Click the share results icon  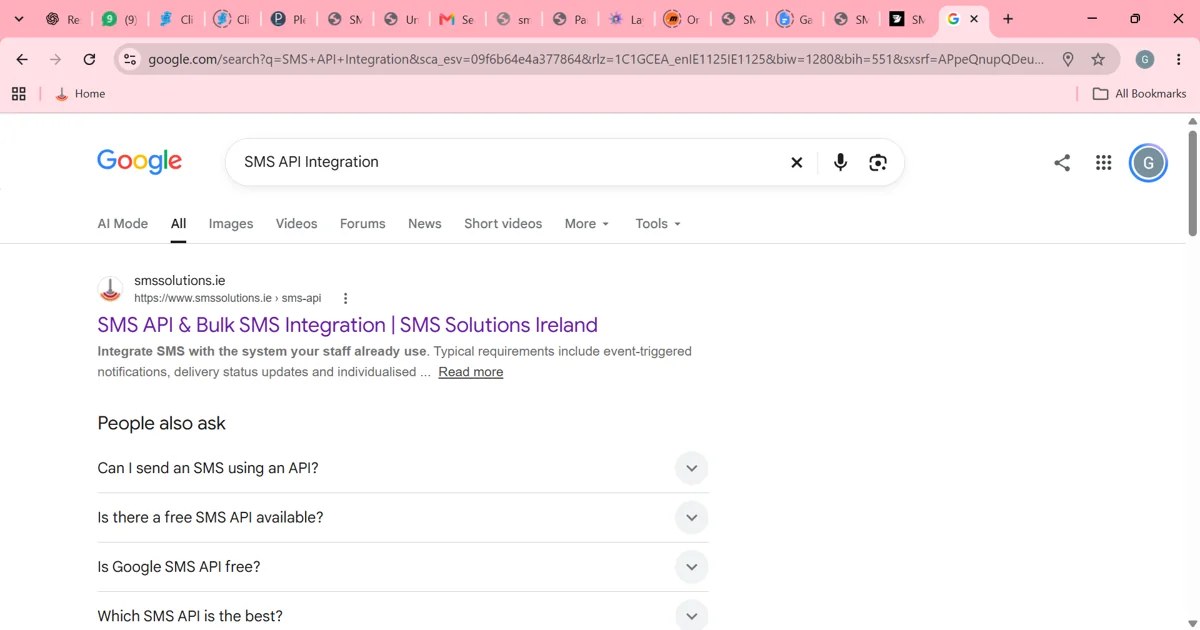(1062, 163)
